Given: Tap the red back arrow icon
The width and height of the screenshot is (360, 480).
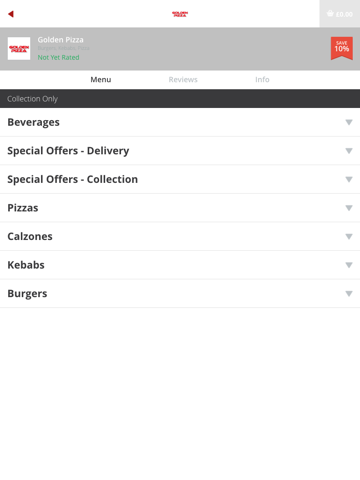Looking at the screenshot, I should (11, 14).
